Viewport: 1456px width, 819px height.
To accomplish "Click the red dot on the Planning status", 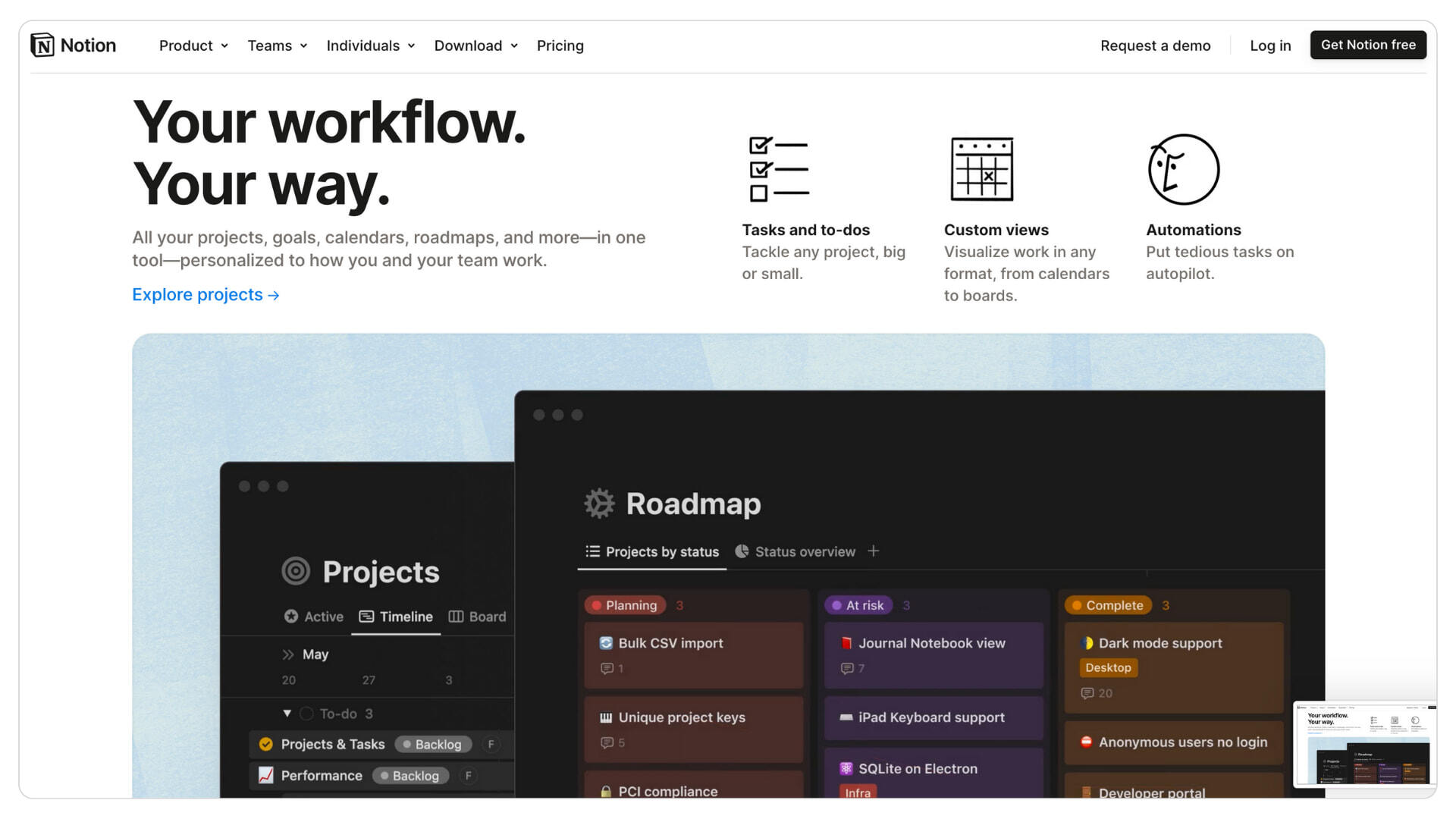I will pos(598,605).
